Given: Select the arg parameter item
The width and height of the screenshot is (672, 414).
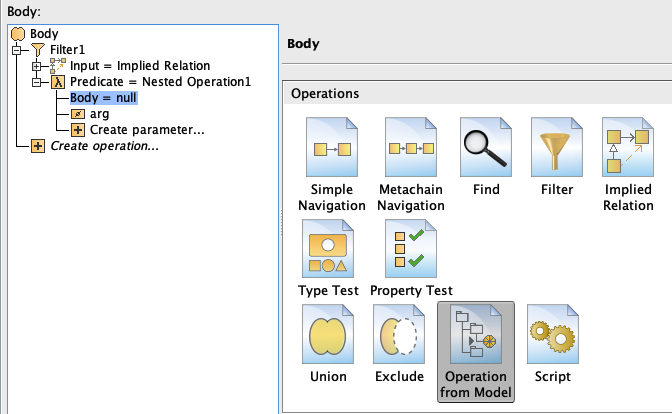Looking at the screenshot, I should [99, 114].
